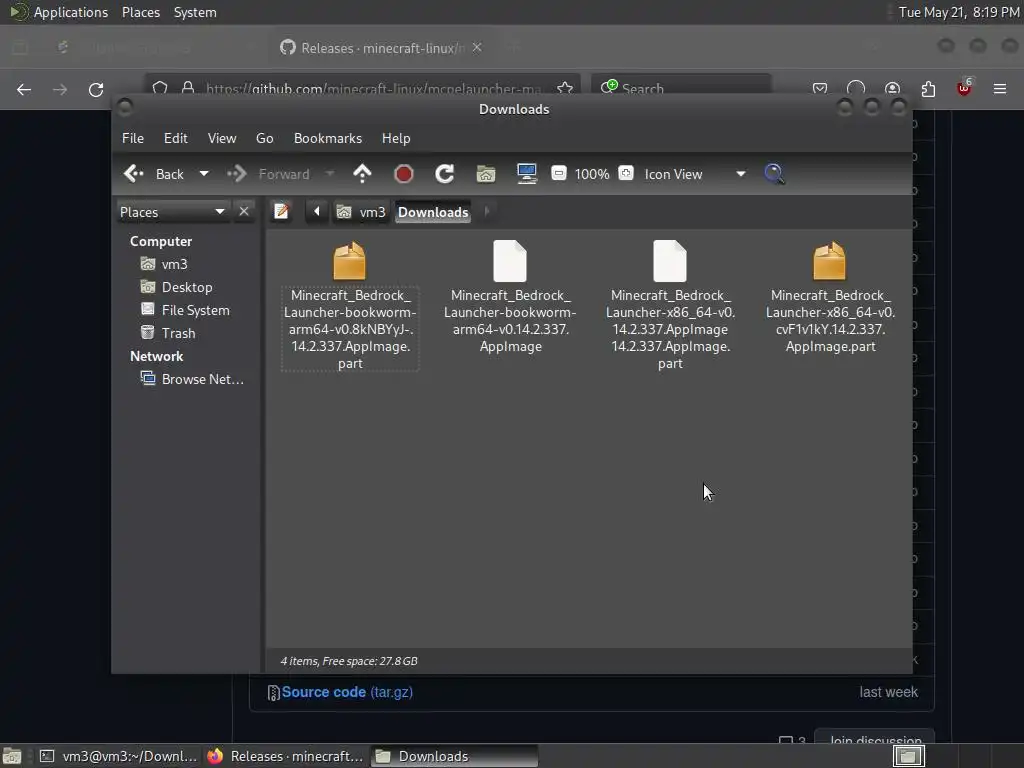Open File System in the sidebar
1024x768 pixels.
[x=185, y=310]
